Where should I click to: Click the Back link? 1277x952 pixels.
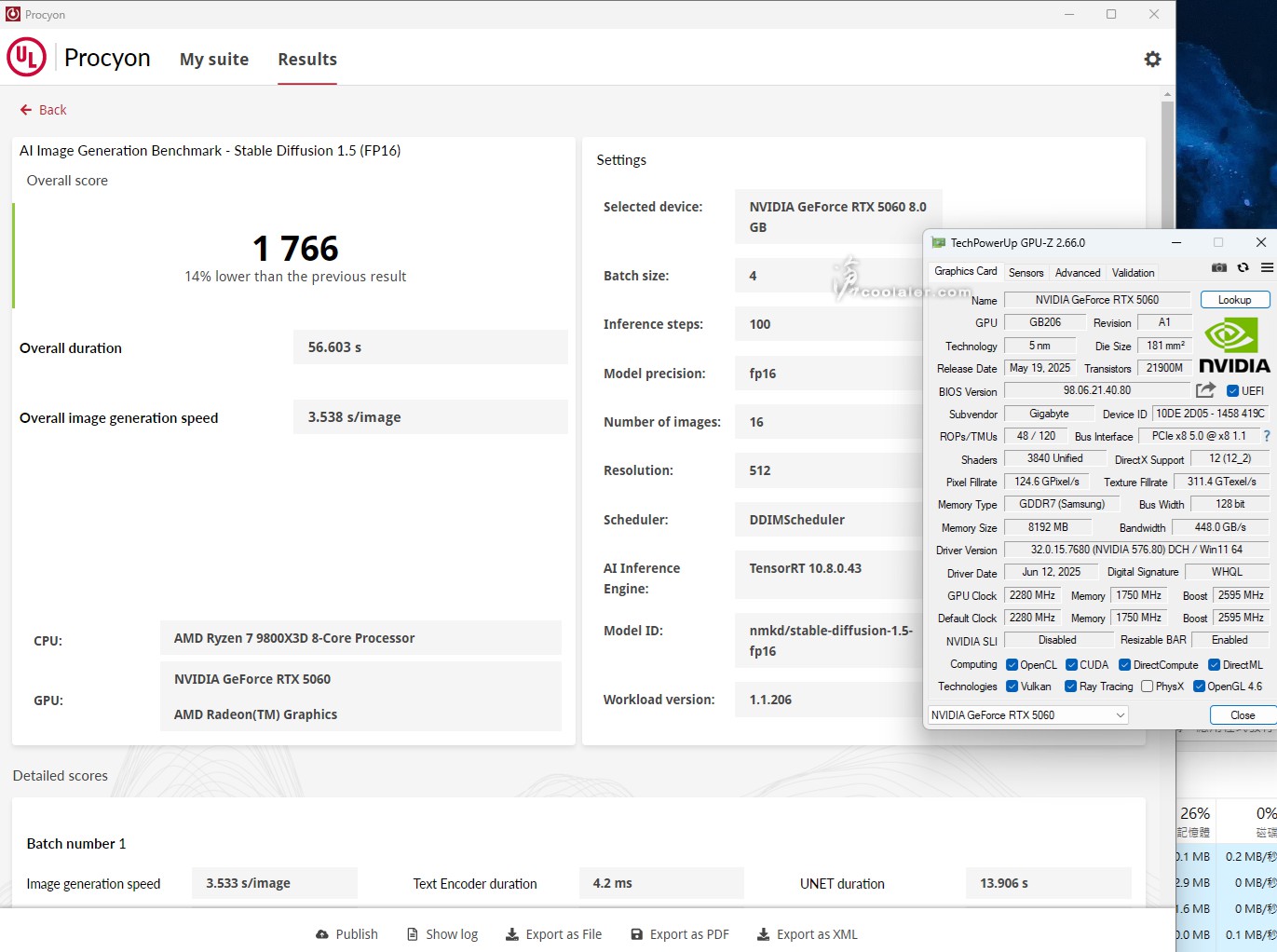[x=53, y=110]
